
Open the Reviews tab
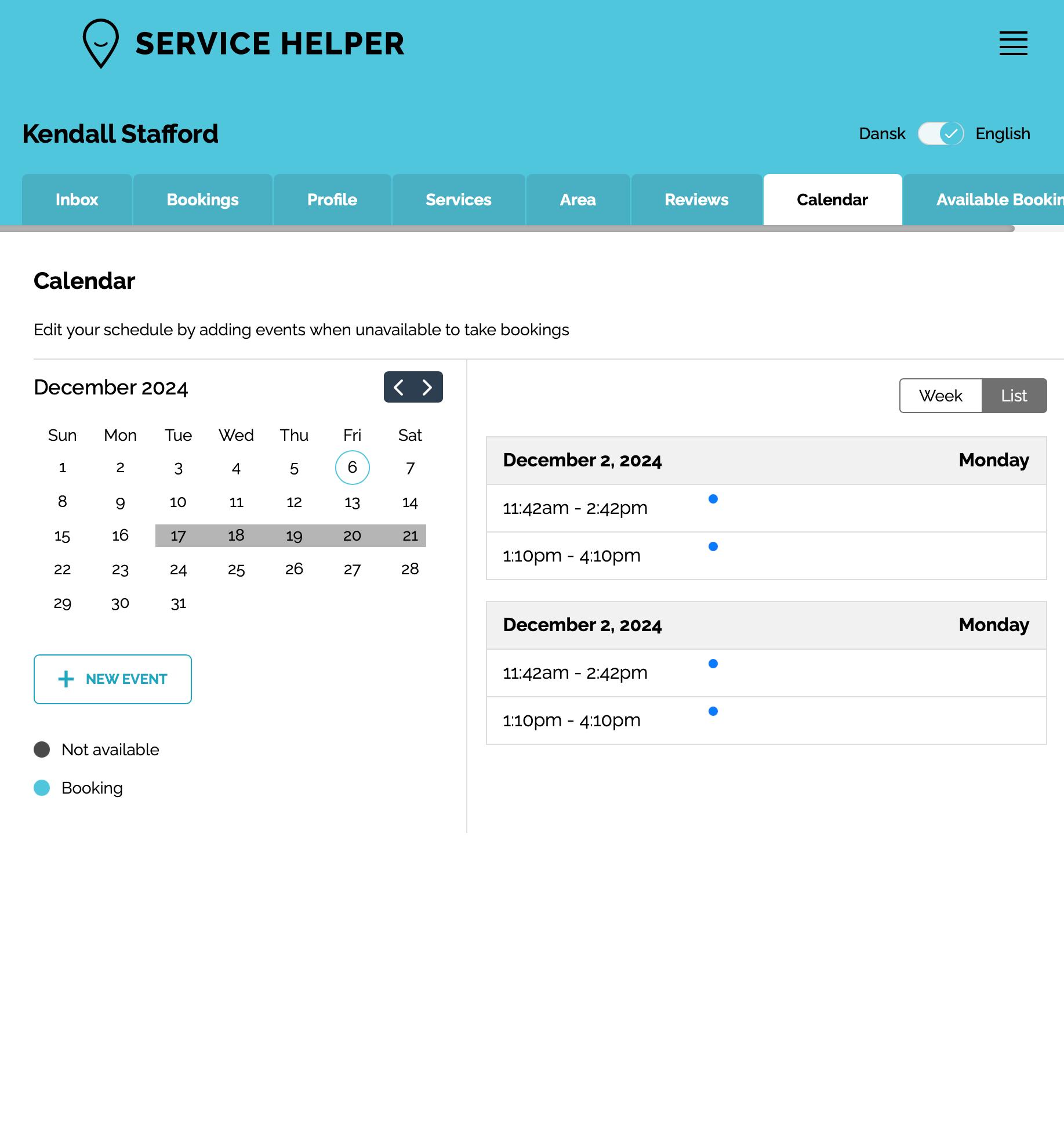click(697, 200)
